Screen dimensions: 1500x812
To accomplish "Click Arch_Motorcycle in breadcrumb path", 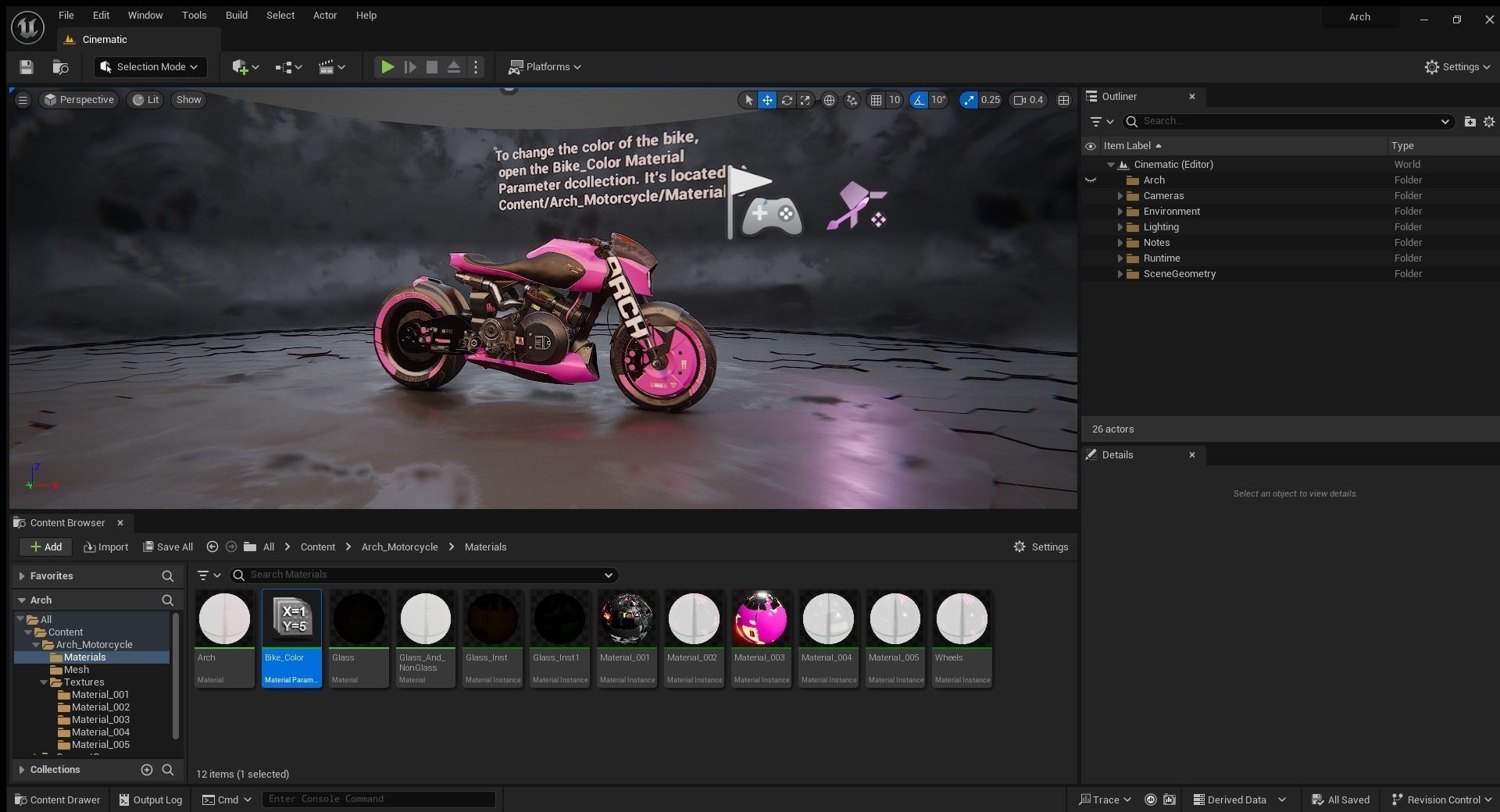I will (x=399, y=547).
